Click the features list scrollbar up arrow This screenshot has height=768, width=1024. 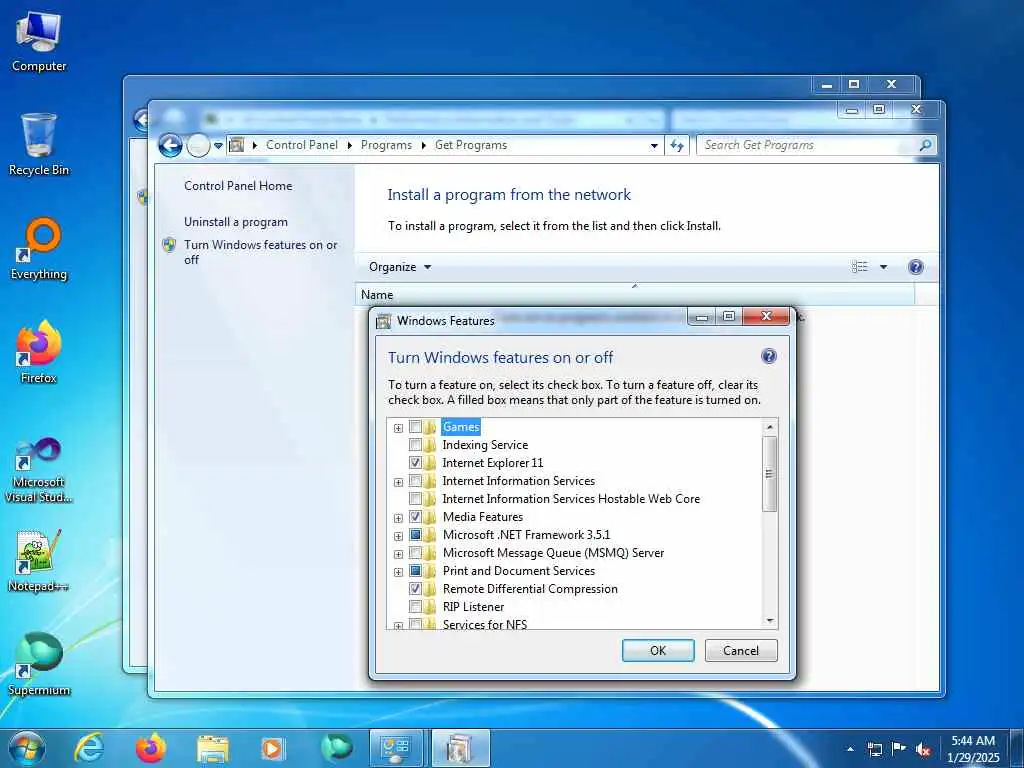coord(770,427)
